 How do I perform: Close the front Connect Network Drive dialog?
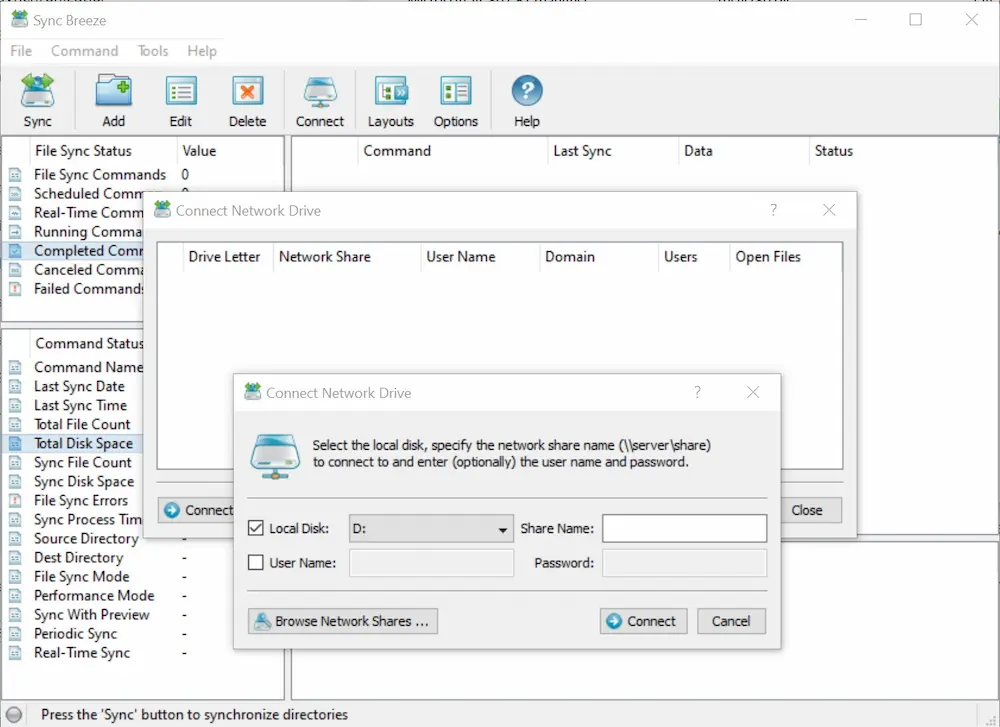[753, 392]
